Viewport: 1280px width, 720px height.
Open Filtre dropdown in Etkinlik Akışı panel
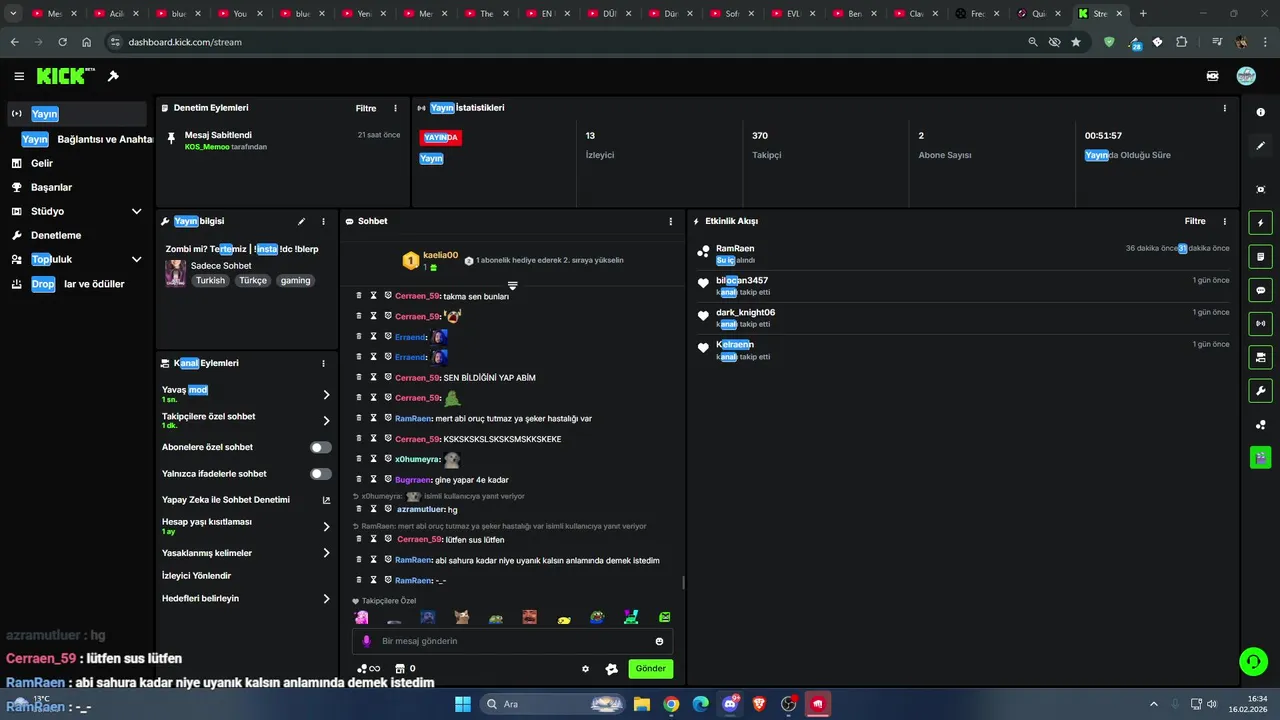coord(1195,221)
